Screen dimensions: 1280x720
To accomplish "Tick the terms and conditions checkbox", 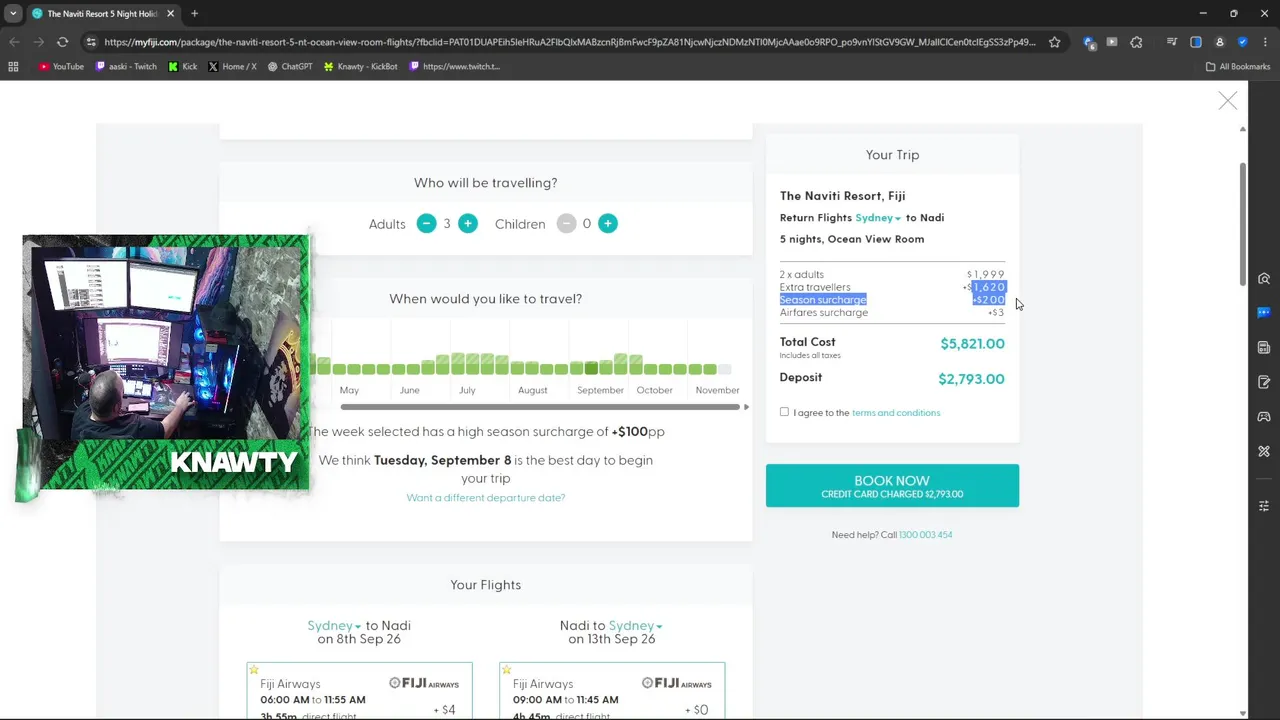I will click(x=784, y=412).
